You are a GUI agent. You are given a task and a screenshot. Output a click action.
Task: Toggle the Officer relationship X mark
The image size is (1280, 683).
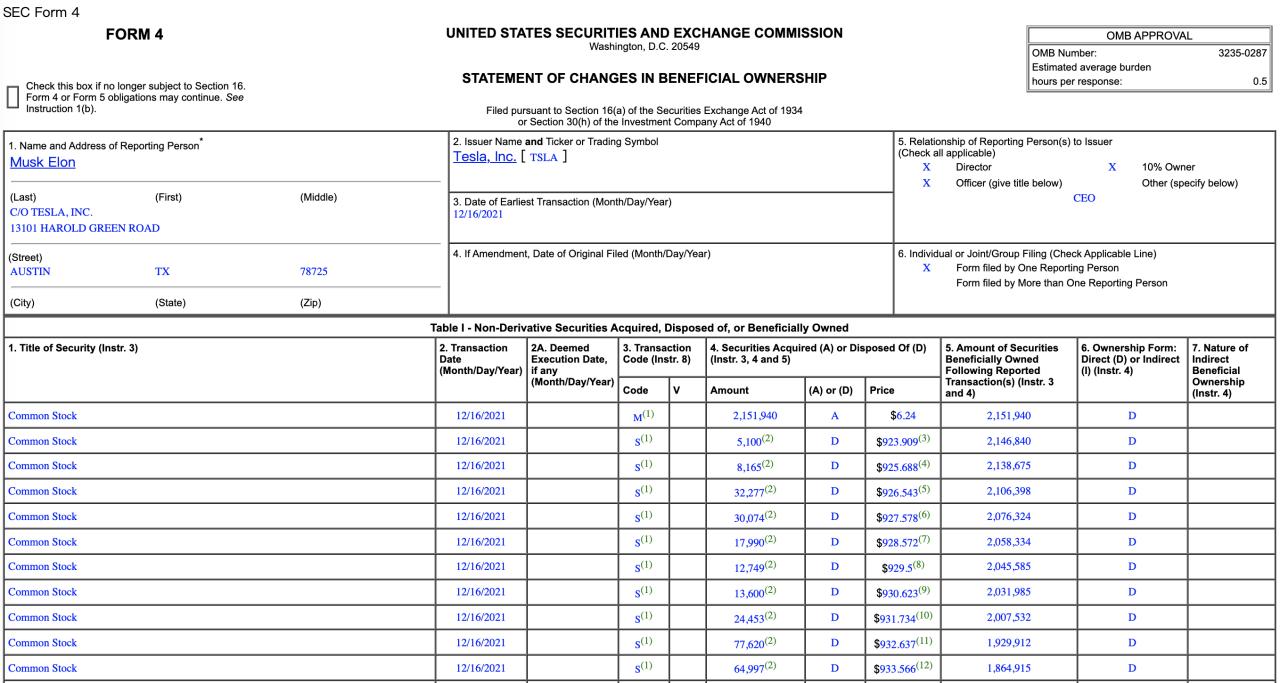click(926, 183)
